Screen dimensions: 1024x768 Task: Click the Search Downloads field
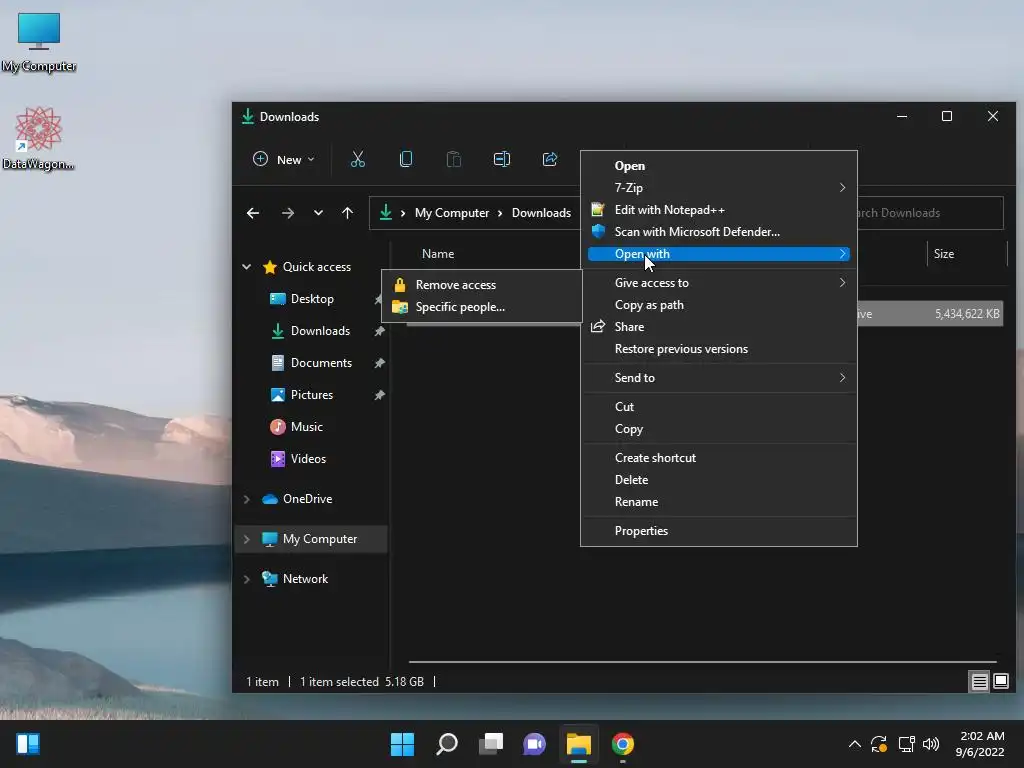pyautogui.click(x=930, y=213)
